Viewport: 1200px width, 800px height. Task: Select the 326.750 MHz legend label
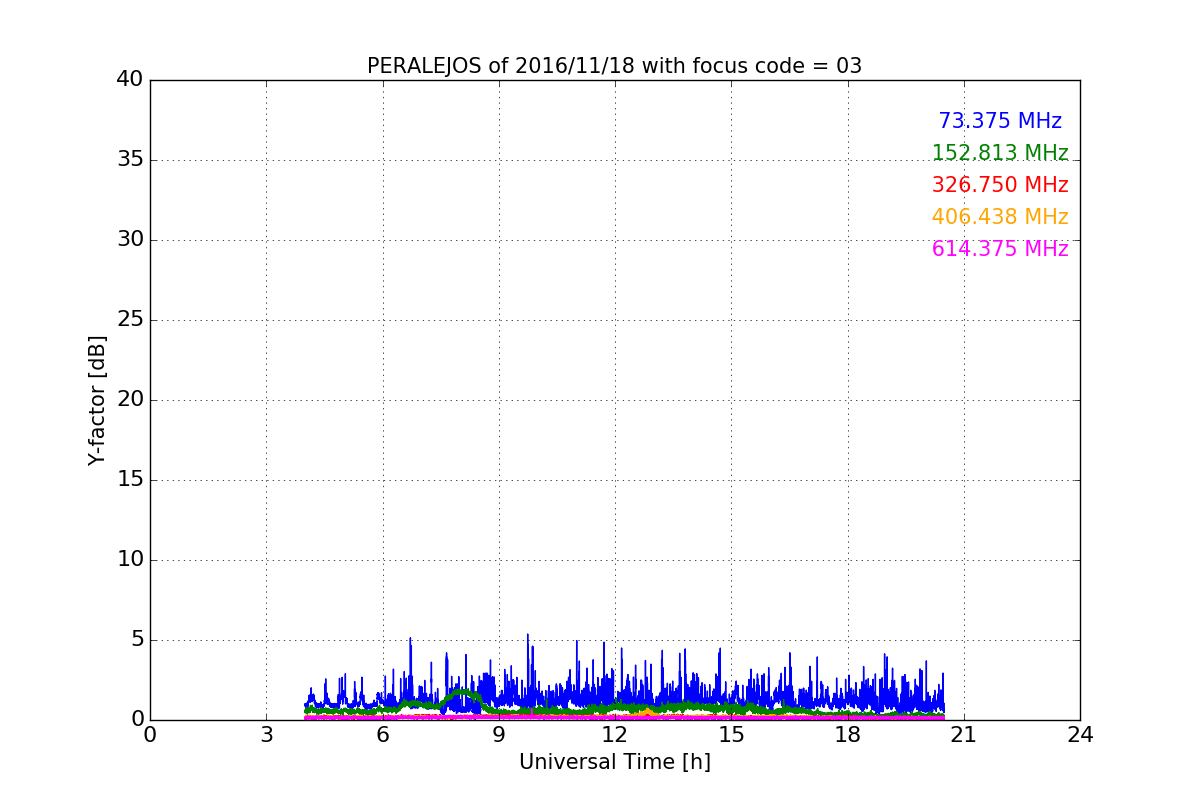(1000, 185)
